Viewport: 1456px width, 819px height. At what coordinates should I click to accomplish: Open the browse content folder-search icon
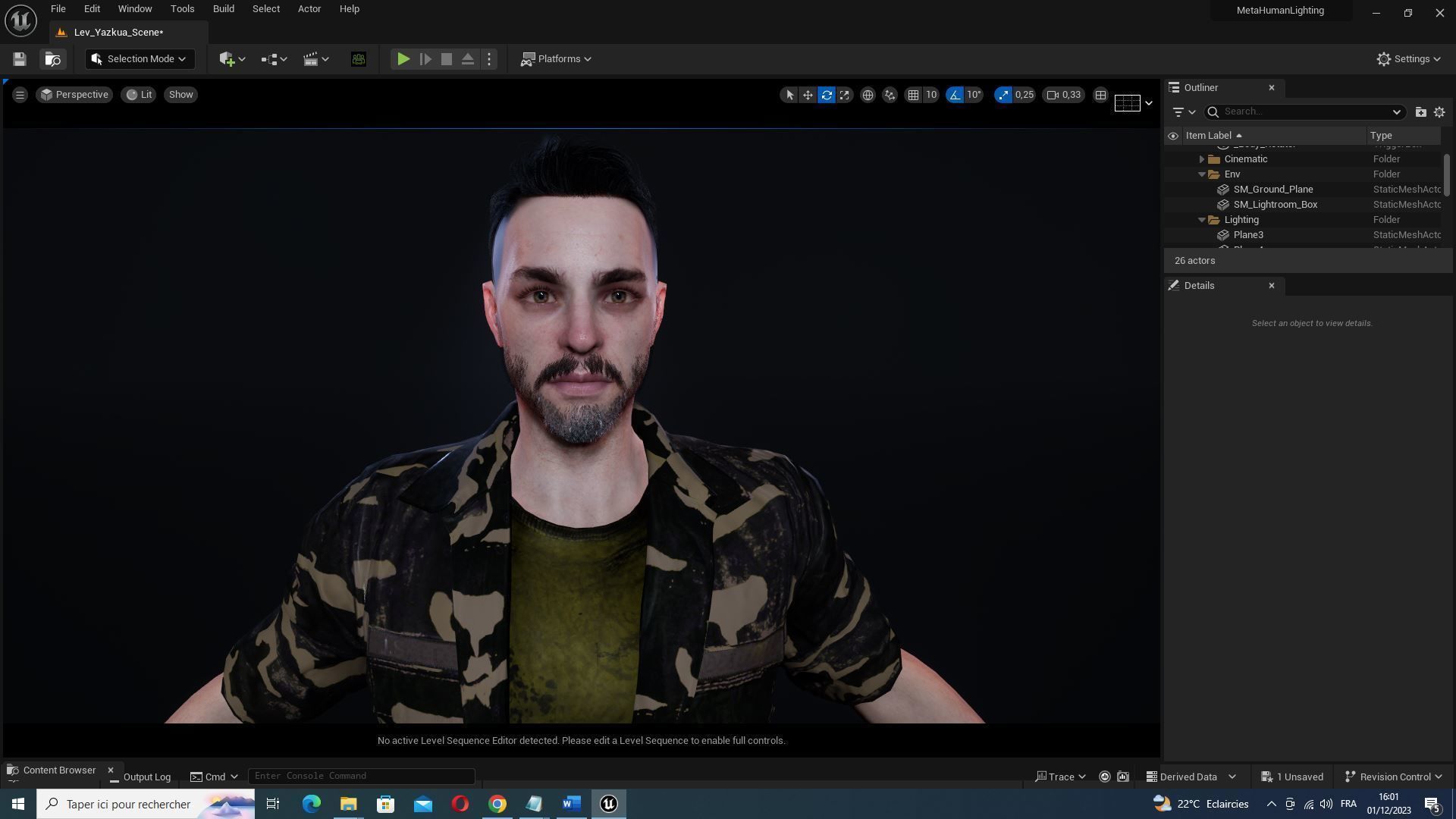pyautogui.click(x=52, y=59)
